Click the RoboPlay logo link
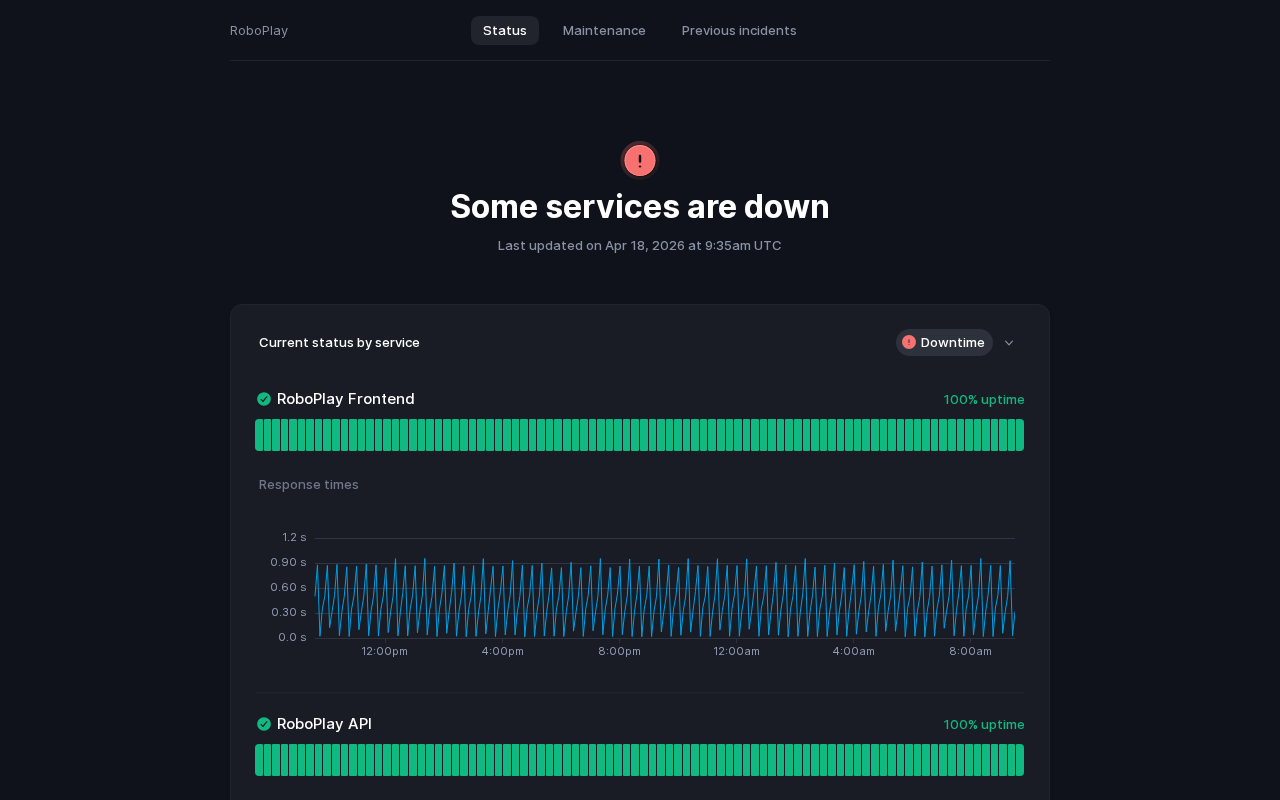 tap(259, 30)
